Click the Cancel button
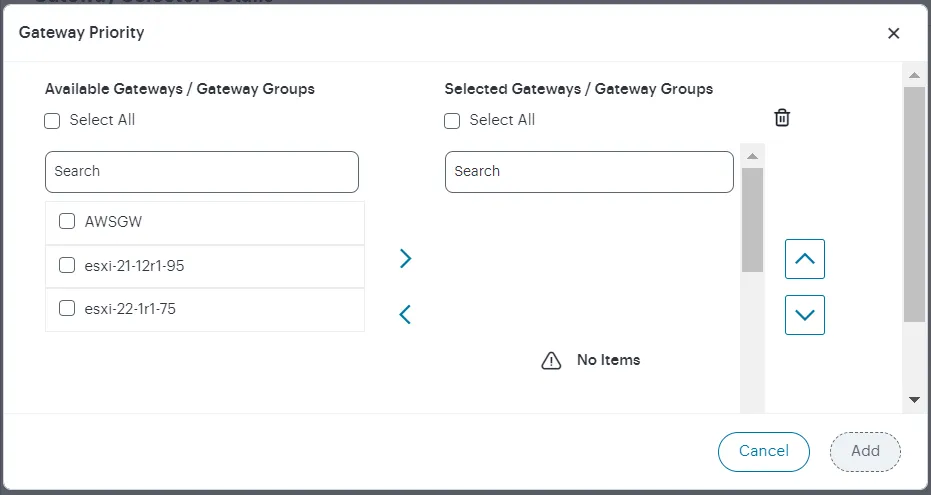The width and height of the screenshot is (931, 495). pos(764,451)
